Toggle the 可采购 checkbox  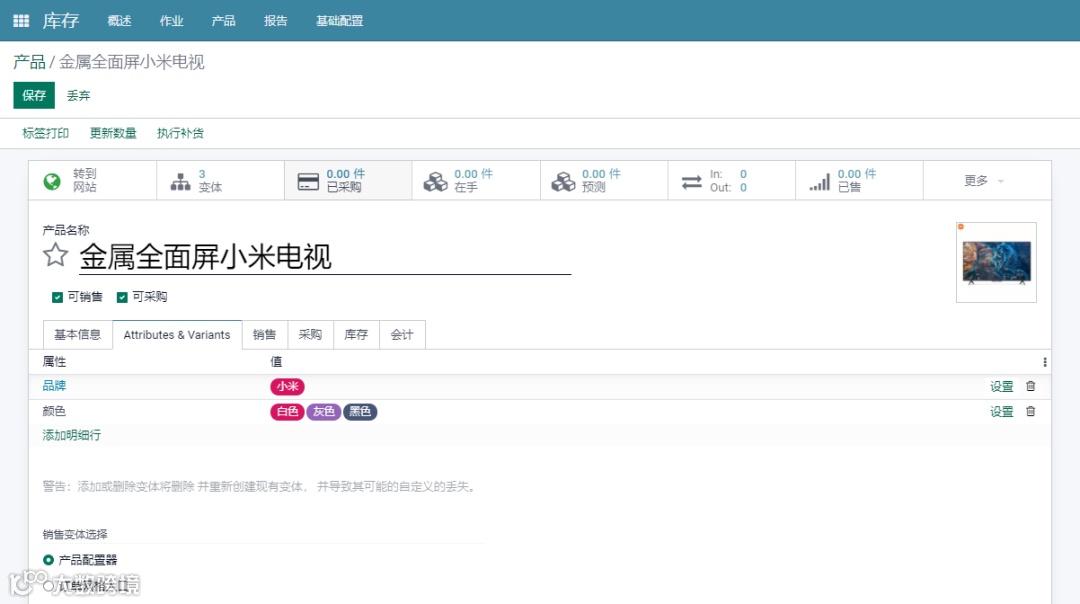click(x=122, y=298)
